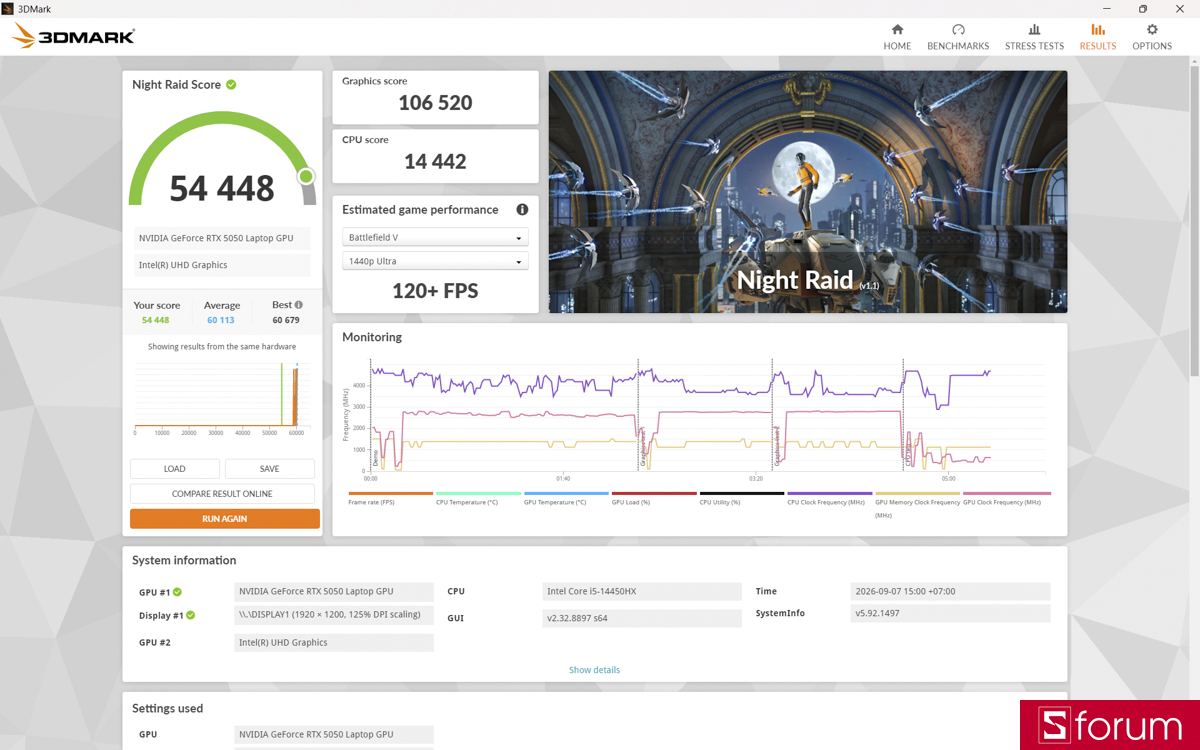Click the 3DMark logo in header
Image resolution: width=1200 pixels, height=750 pixels.
(73, 37)
